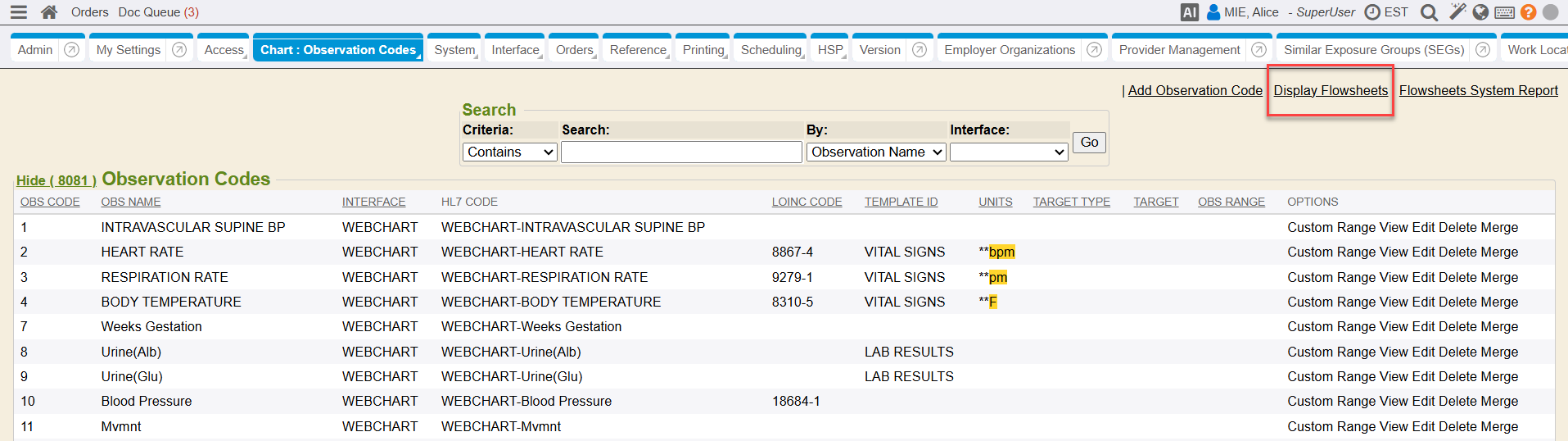The image size is (1568, 441).
Task: Go to the home page icon
Action: click(x=49, y=12)
